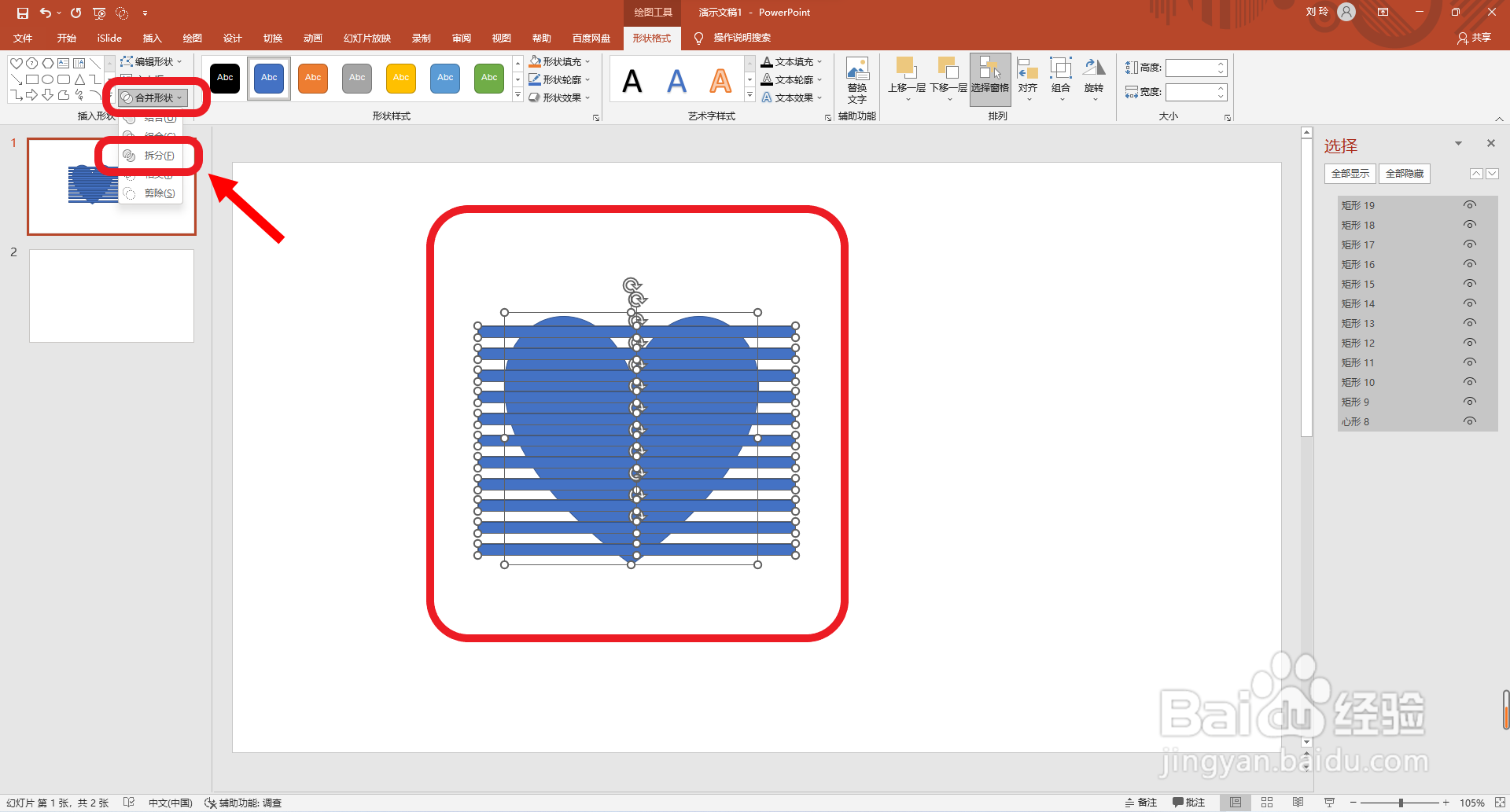Click 下移一层 send backward button

point(948,79)
